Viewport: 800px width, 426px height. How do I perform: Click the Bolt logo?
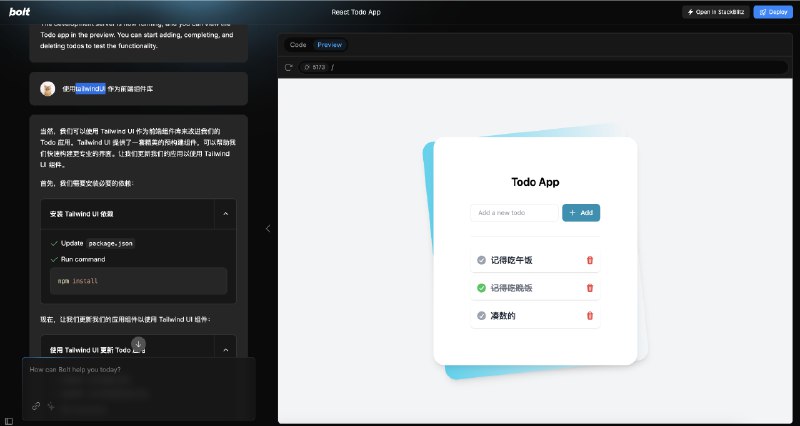coord(19,12)
